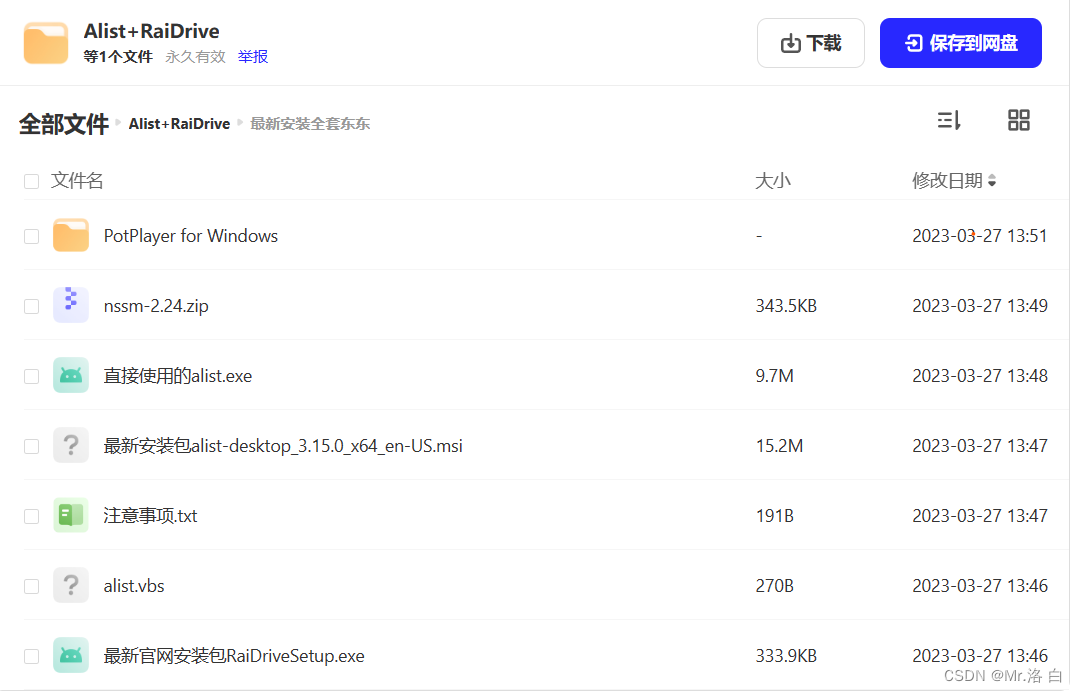Check the select-all checkbox in the header row
The width and height of the screenshot is (1077, 692).
click(x=31, y=181)
